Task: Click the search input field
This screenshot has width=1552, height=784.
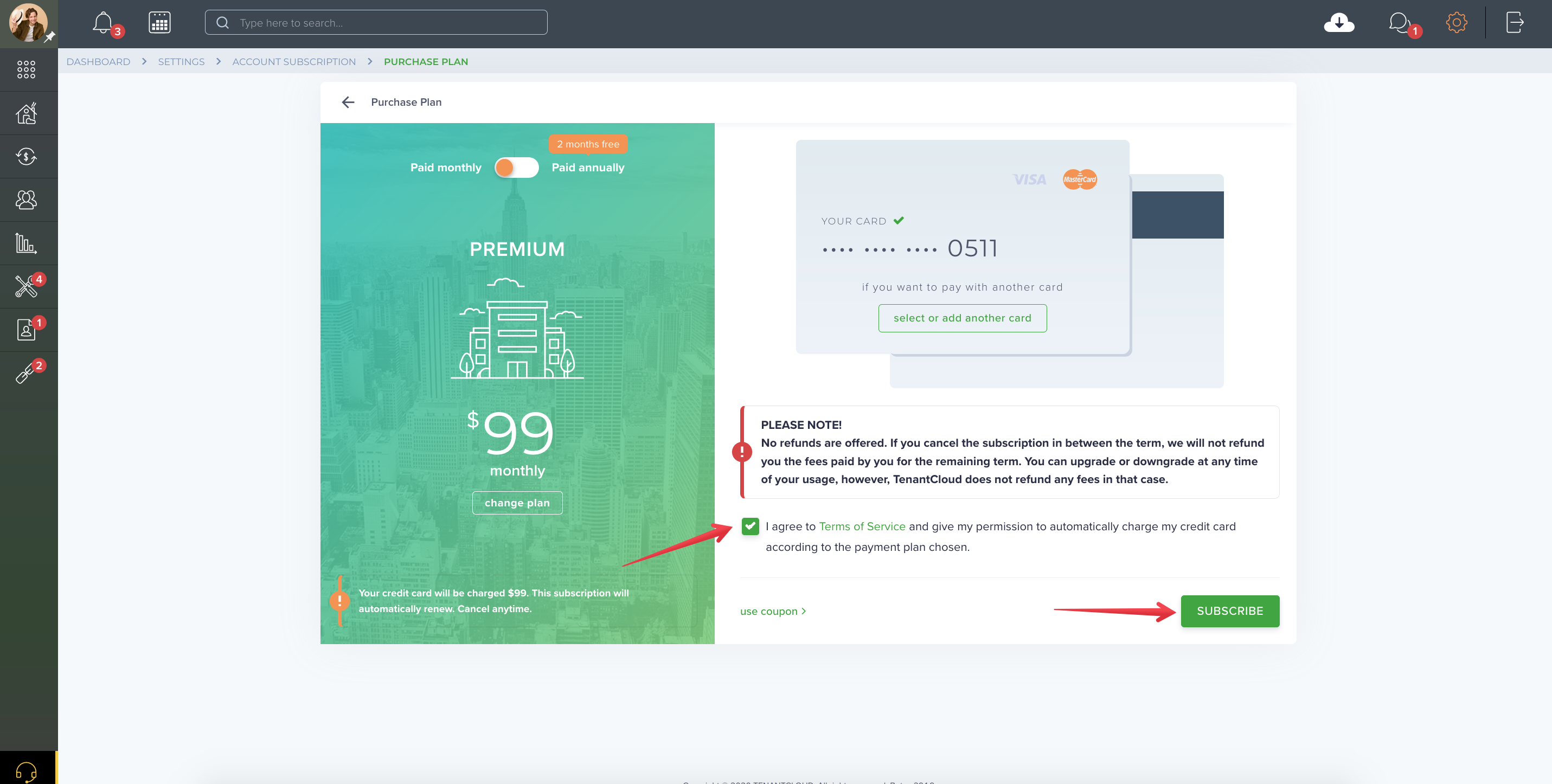Action: pos(376,23)
